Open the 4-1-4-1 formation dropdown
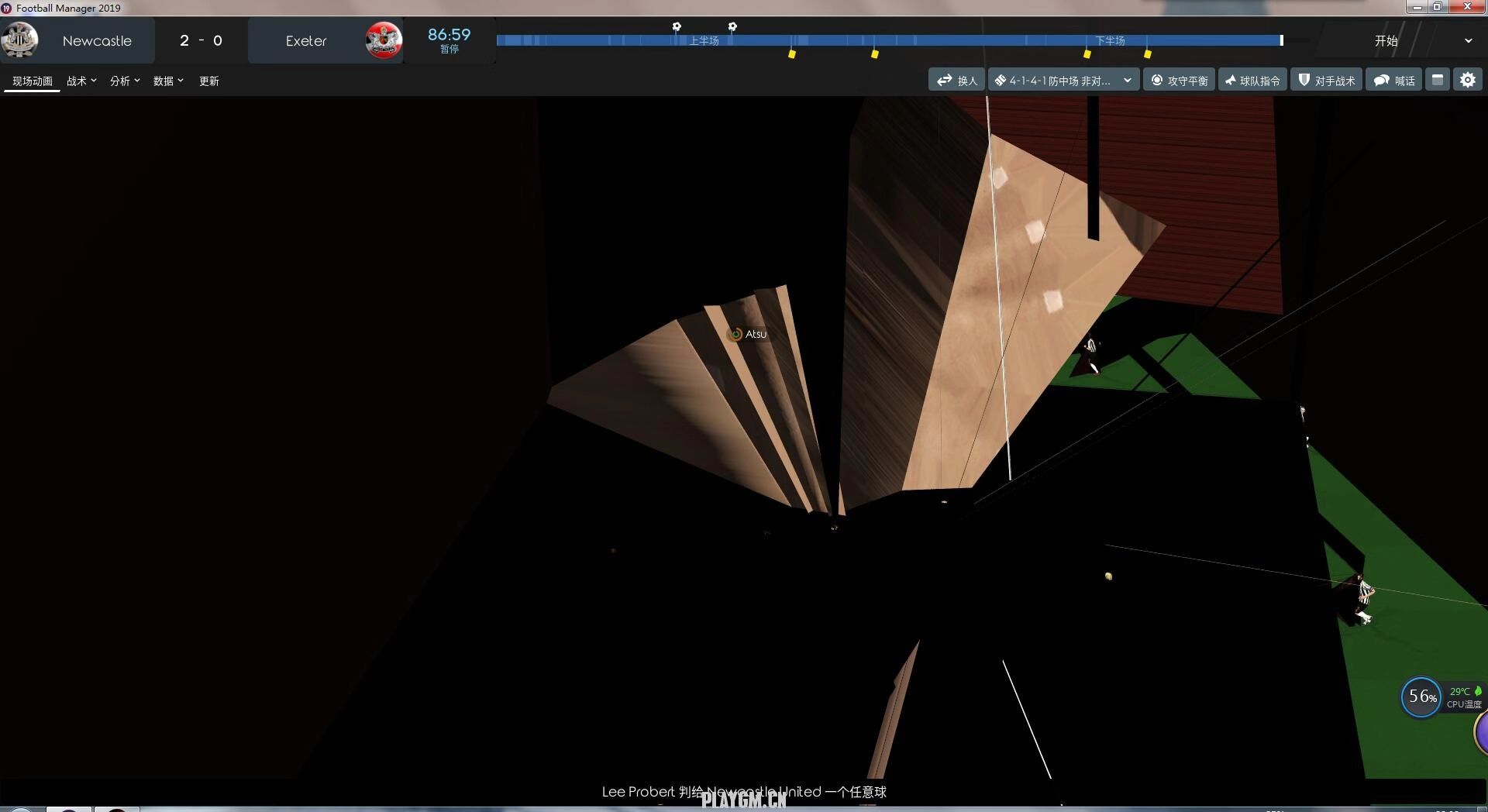Image resolution: width=1488 pixels, height=812 pixels. click(x=1063, y=81)
